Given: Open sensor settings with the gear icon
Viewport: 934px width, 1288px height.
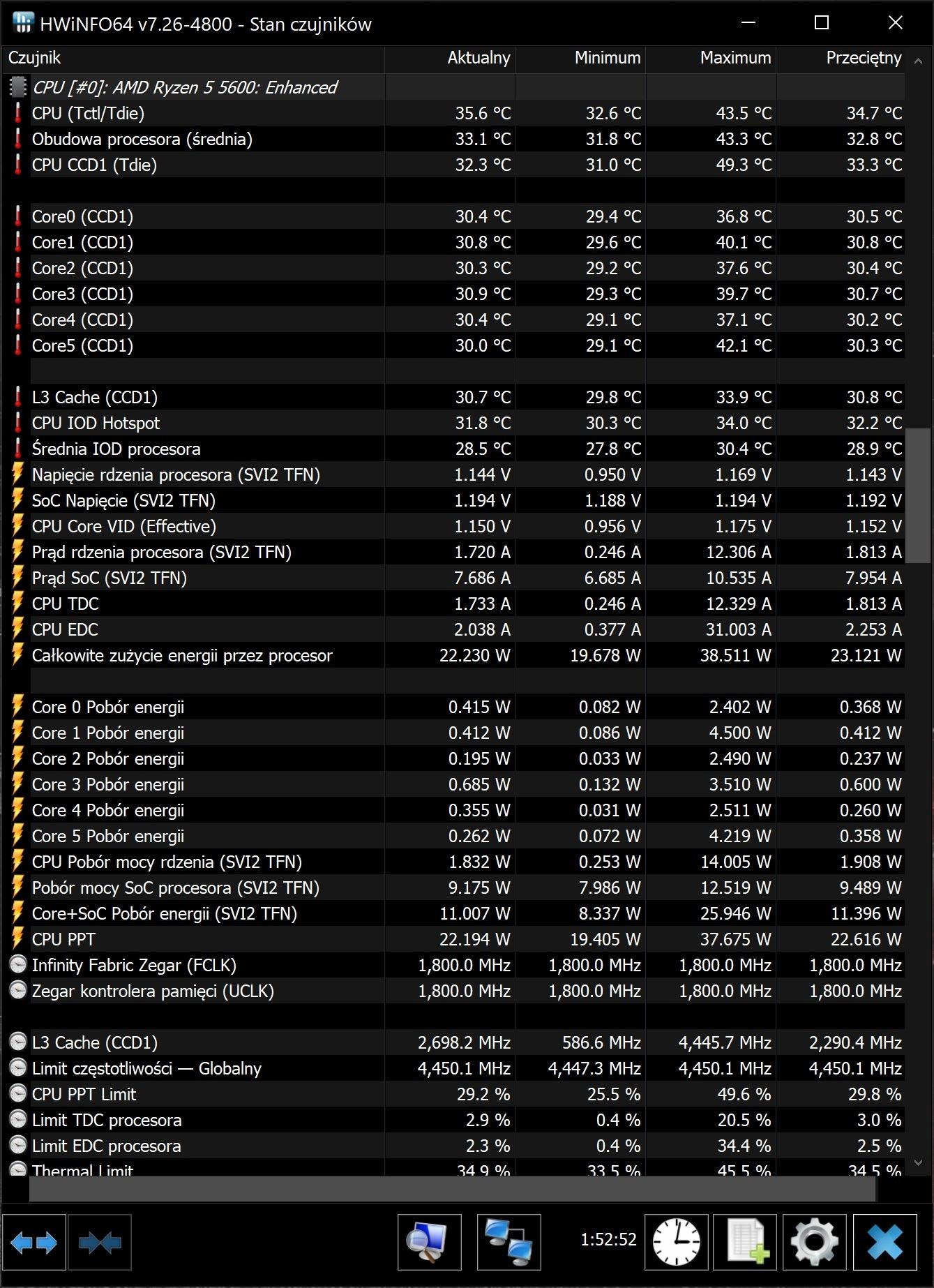Looking at the screenshot, I should (x=815, y=1243).
